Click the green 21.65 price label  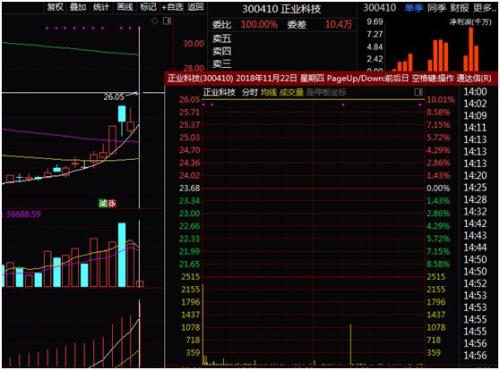(189, 264)
